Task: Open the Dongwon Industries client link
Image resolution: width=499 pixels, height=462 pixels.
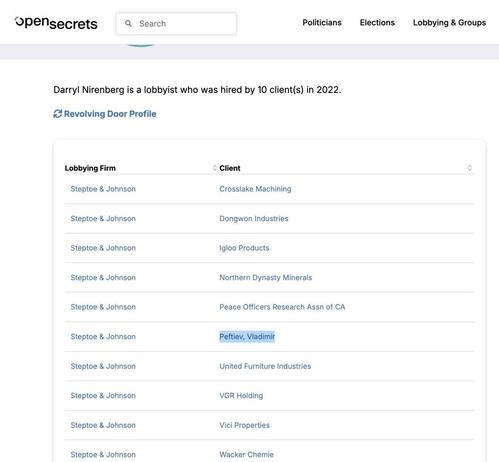Action: 254,219
